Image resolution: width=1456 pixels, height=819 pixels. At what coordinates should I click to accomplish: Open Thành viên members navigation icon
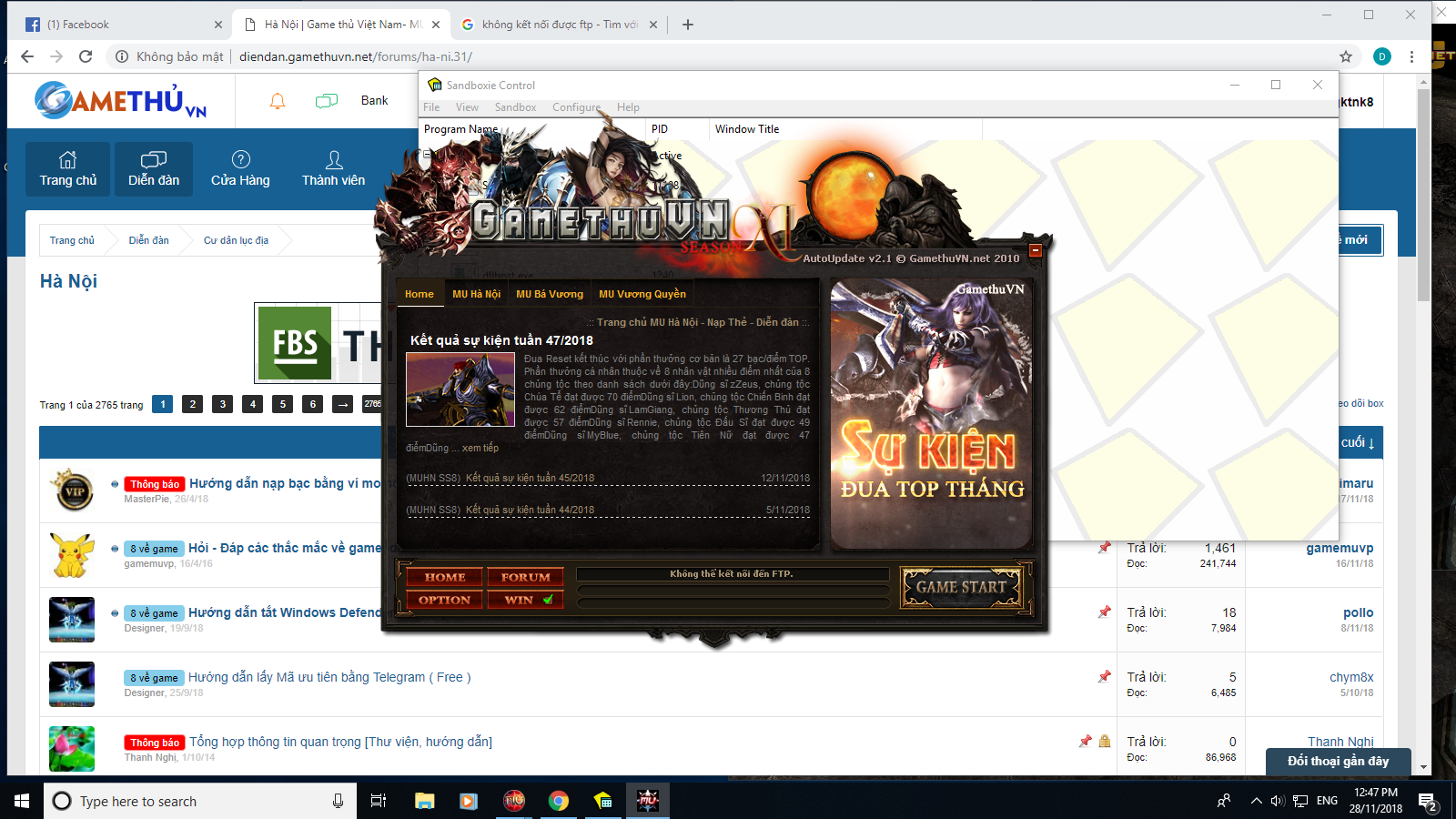coord(333,169)
